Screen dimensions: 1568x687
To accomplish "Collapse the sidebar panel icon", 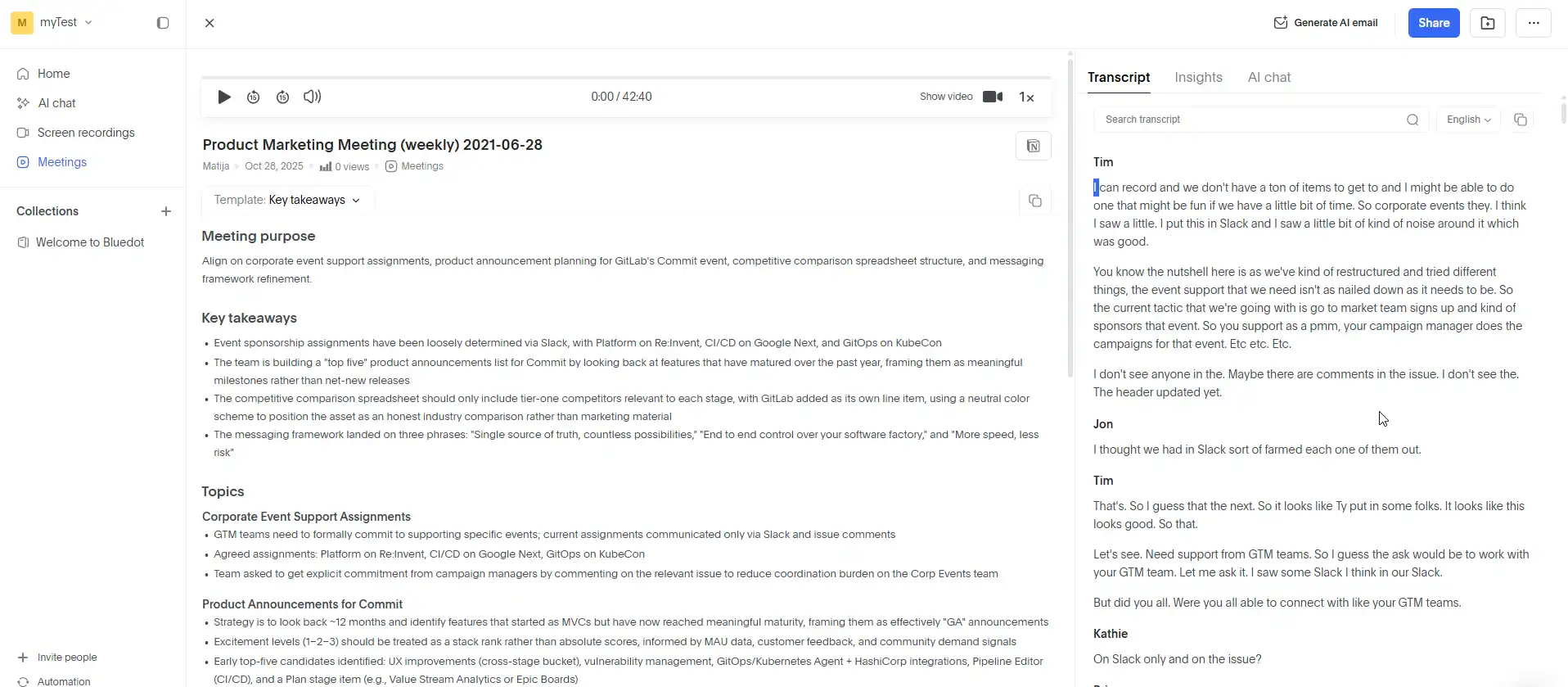I will click(163, 23).
